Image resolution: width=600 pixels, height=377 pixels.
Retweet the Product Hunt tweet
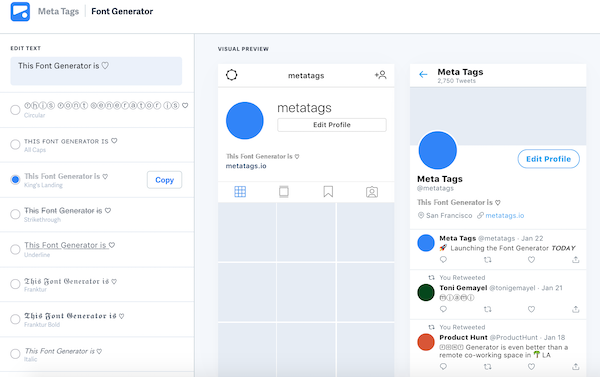pos(488,366)
